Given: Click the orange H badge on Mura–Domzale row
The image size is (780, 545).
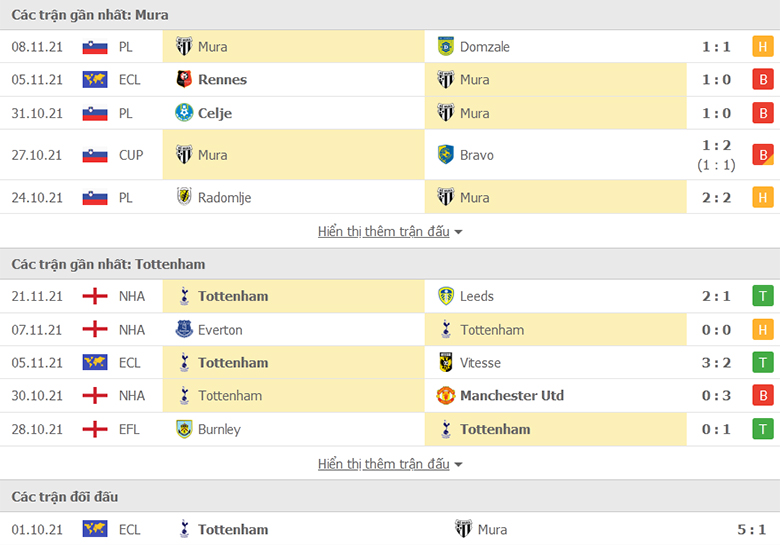Looking at the screenshot, I should [763, 47].
